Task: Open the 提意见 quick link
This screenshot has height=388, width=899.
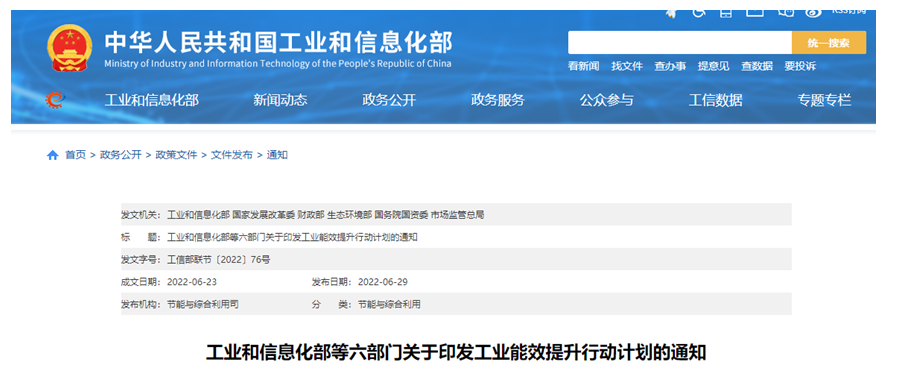Action: pos(713,66)
